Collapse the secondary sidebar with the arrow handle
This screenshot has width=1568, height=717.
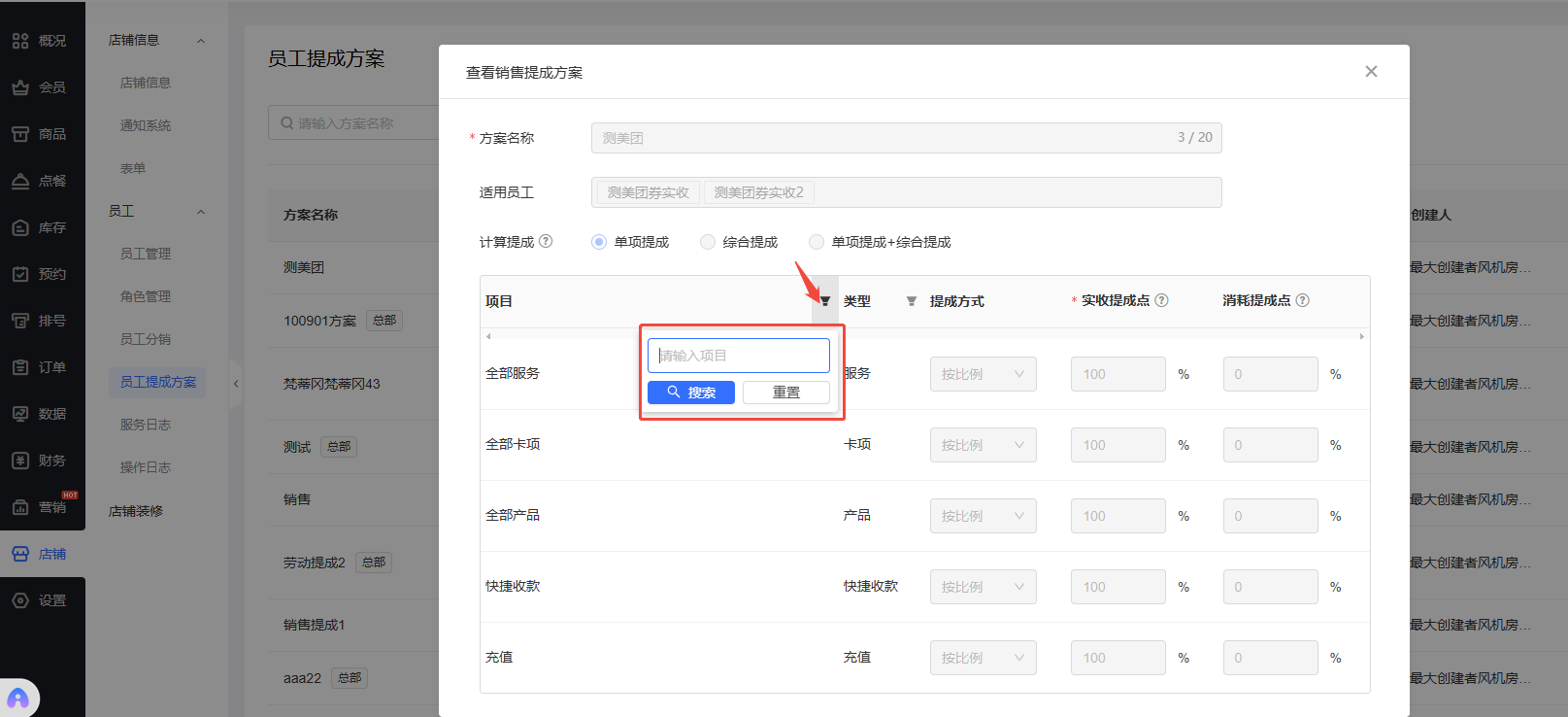pyautogui.click(x=236, y=384)
